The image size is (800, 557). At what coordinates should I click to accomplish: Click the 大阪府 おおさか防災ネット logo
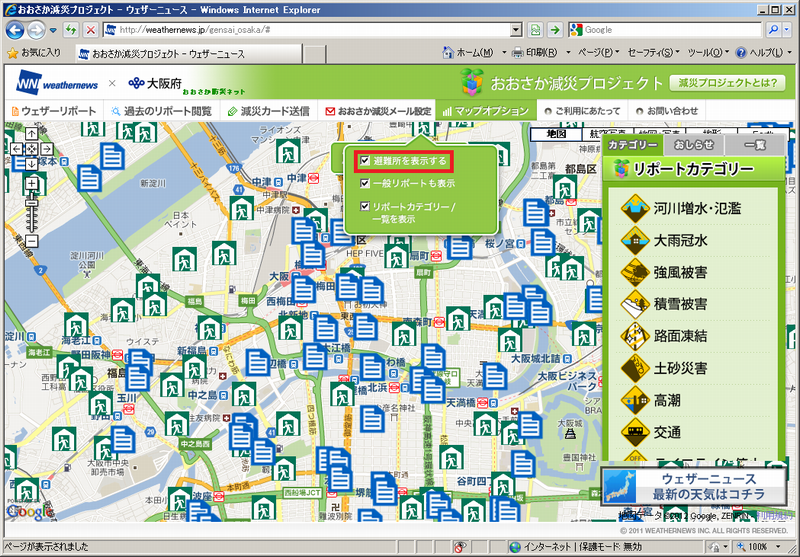(x=187, y=85)
